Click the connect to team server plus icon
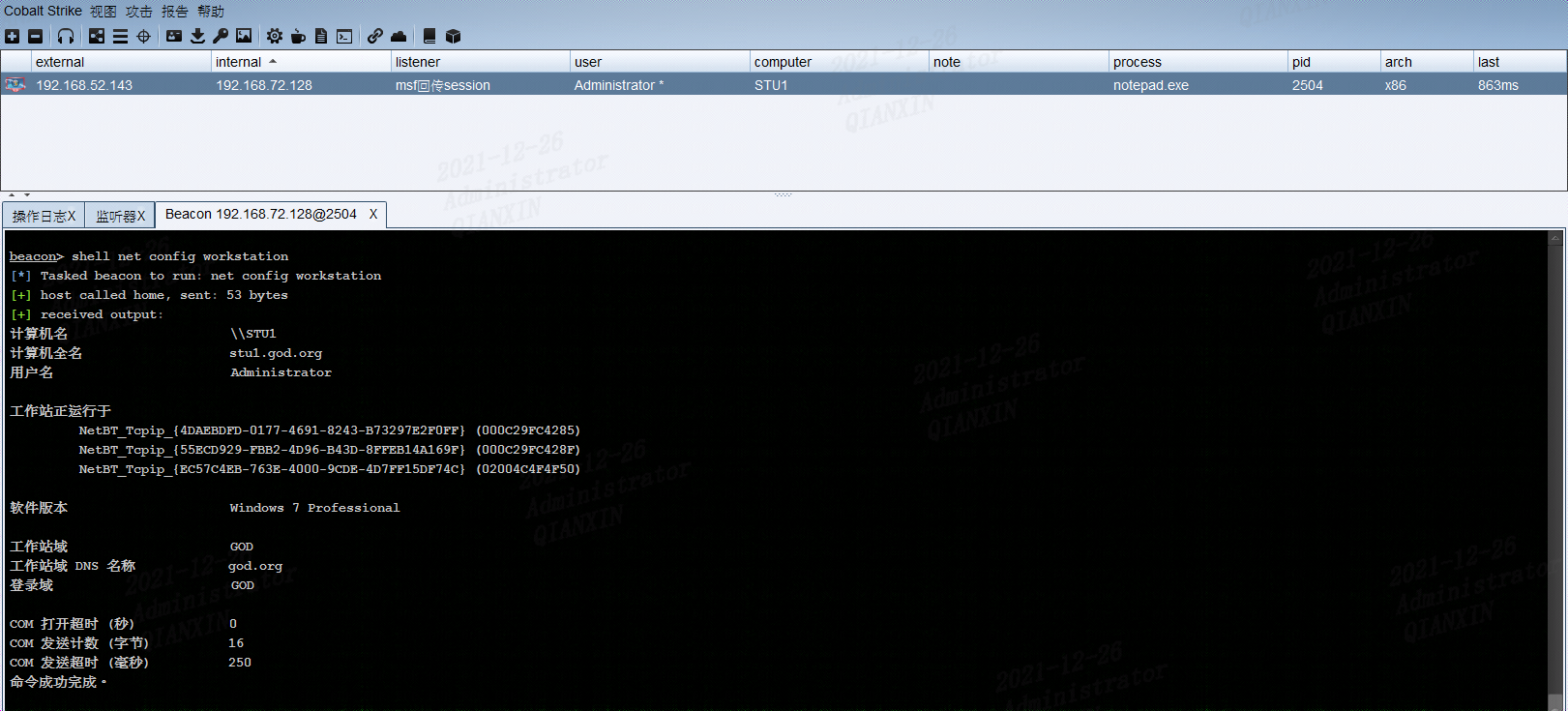 coord(12,36)
